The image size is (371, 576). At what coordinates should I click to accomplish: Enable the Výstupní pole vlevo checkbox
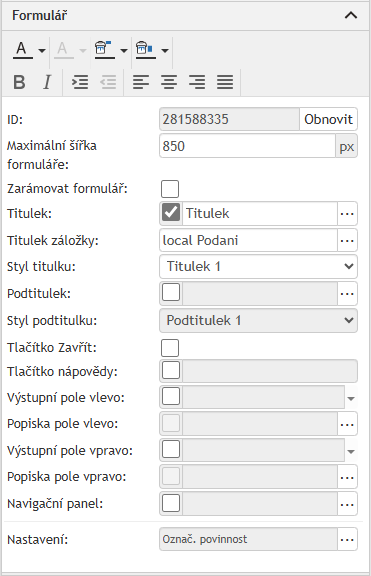(171, 396)
